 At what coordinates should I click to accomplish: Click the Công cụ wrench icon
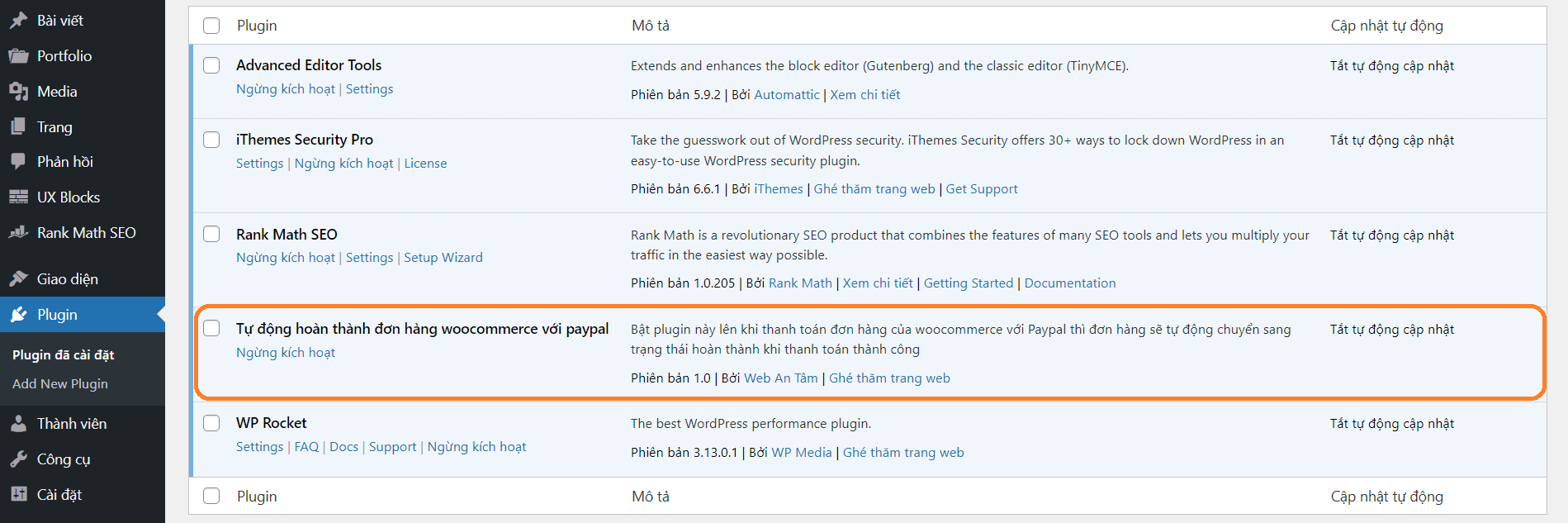point(18,459)
